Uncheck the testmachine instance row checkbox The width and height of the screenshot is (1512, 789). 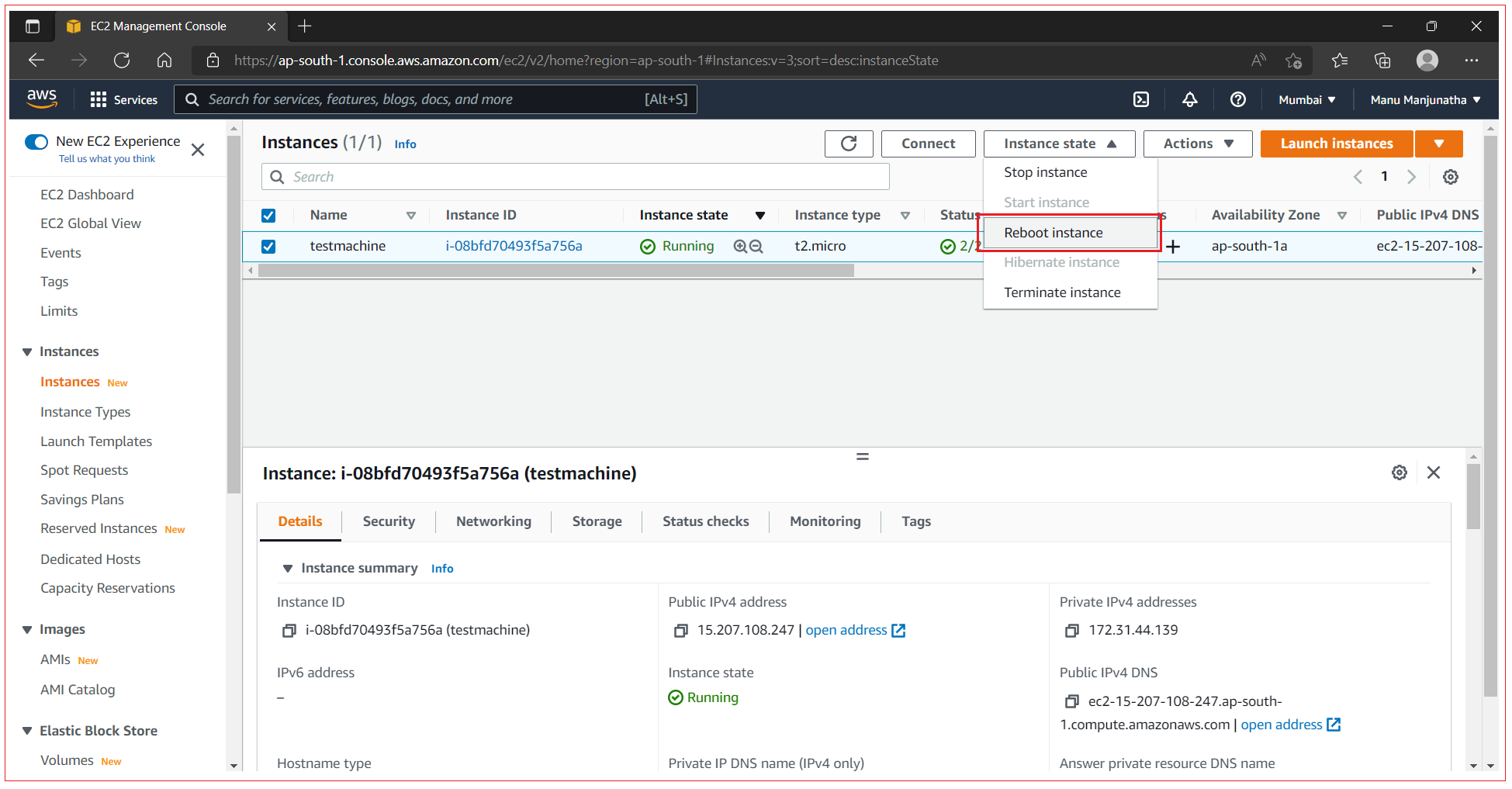[x=268, y=246]
